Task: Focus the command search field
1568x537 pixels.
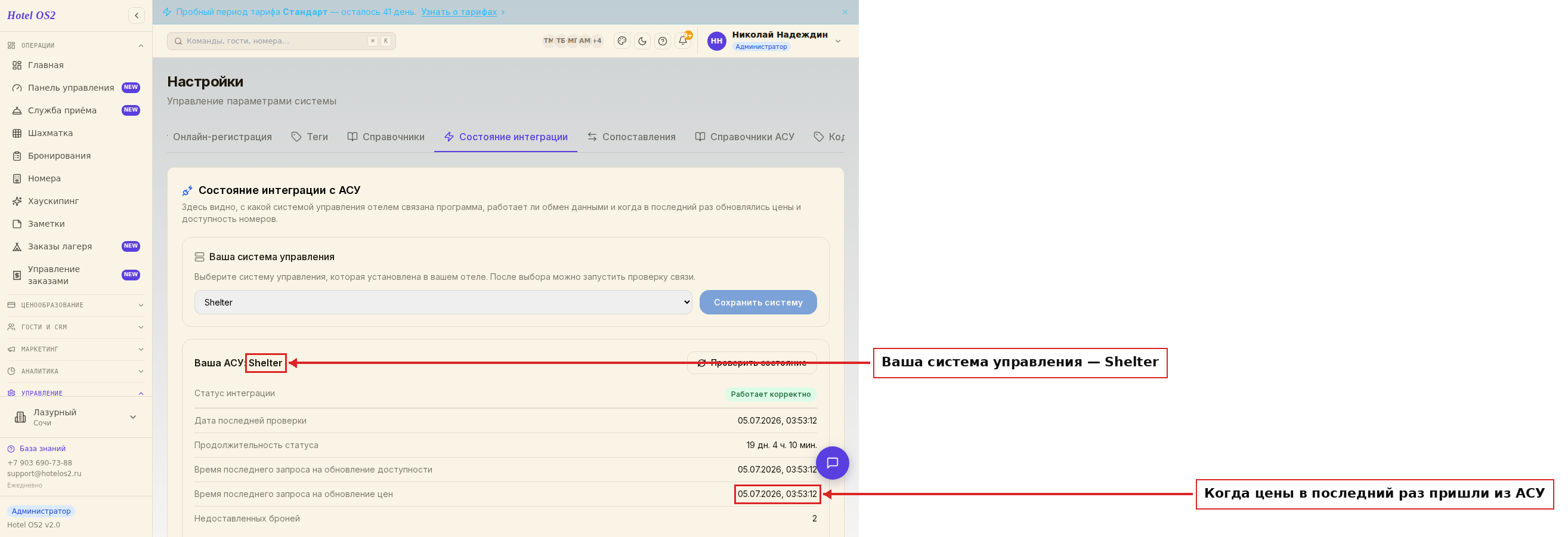Action: [x=282, y=41]
